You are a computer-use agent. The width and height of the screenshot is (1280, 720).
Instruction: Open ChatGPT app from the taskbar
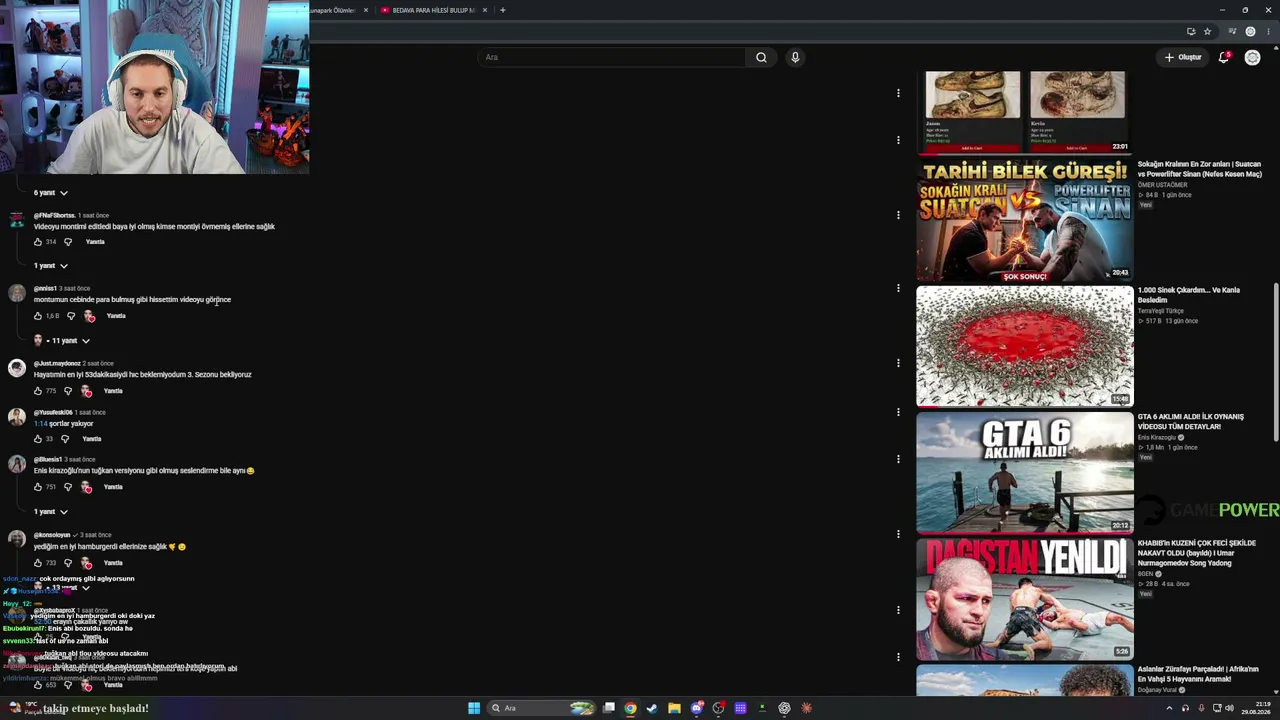click(784, 708)
